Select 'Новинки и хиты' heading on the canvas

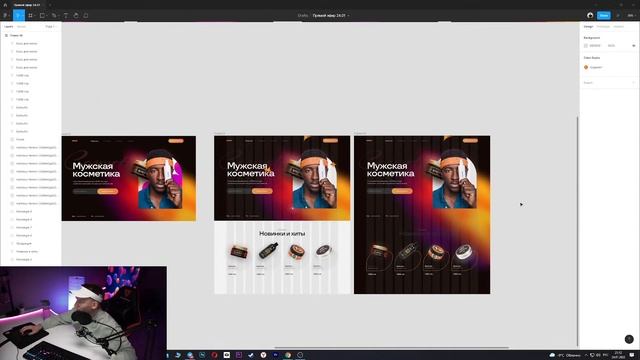282,233
